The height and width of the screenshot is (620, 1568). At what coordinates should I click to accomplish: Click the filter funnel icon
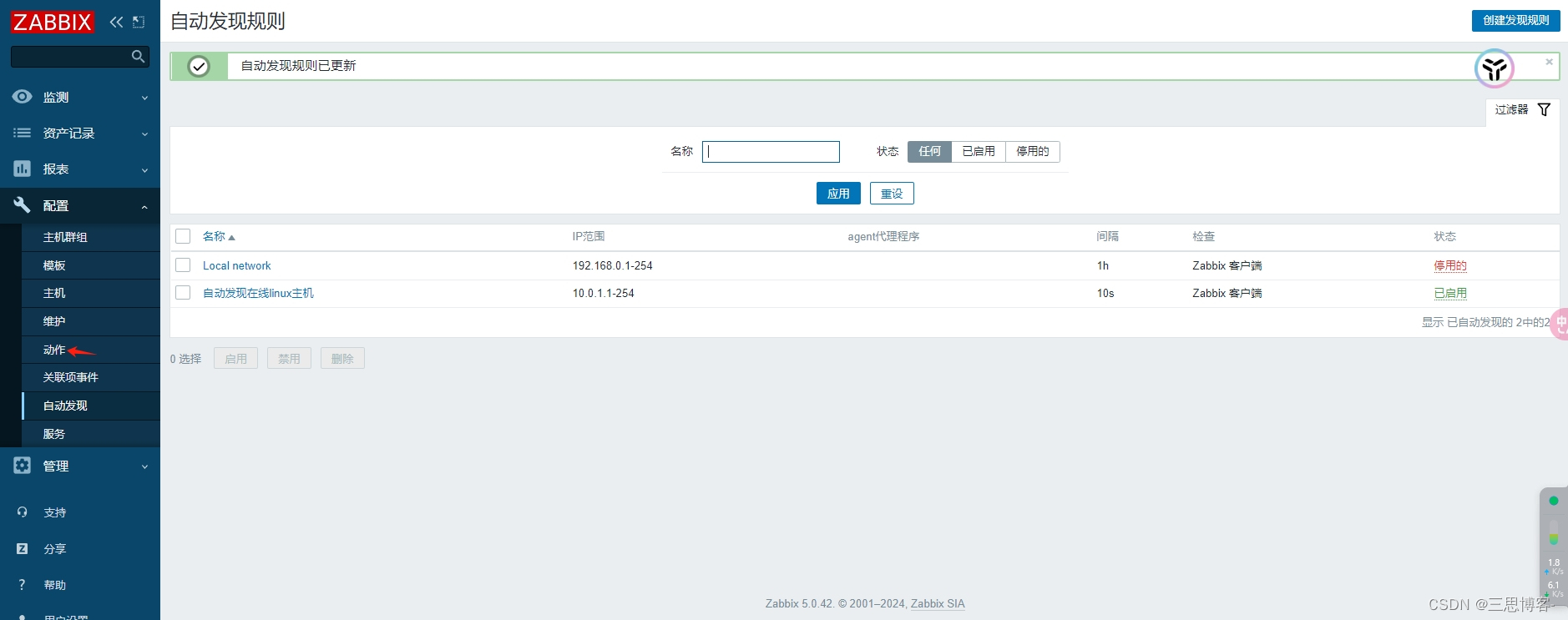coord(1544,109)
